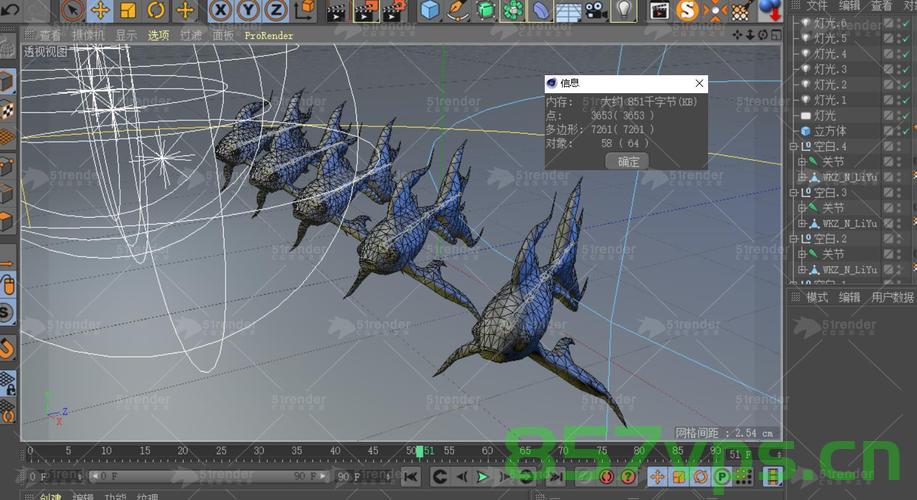The width and height of the screenshot is (917, 500).
Task: Add a cube primitive object
Action: coord(430,11)
